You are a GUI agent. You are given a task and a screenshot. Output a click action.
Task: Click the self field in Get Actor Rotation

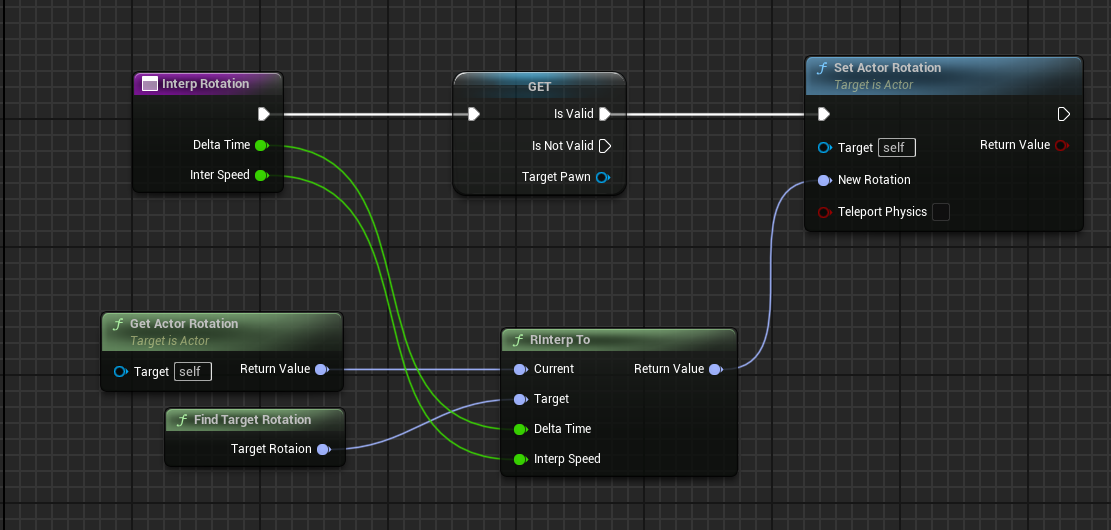192,372
